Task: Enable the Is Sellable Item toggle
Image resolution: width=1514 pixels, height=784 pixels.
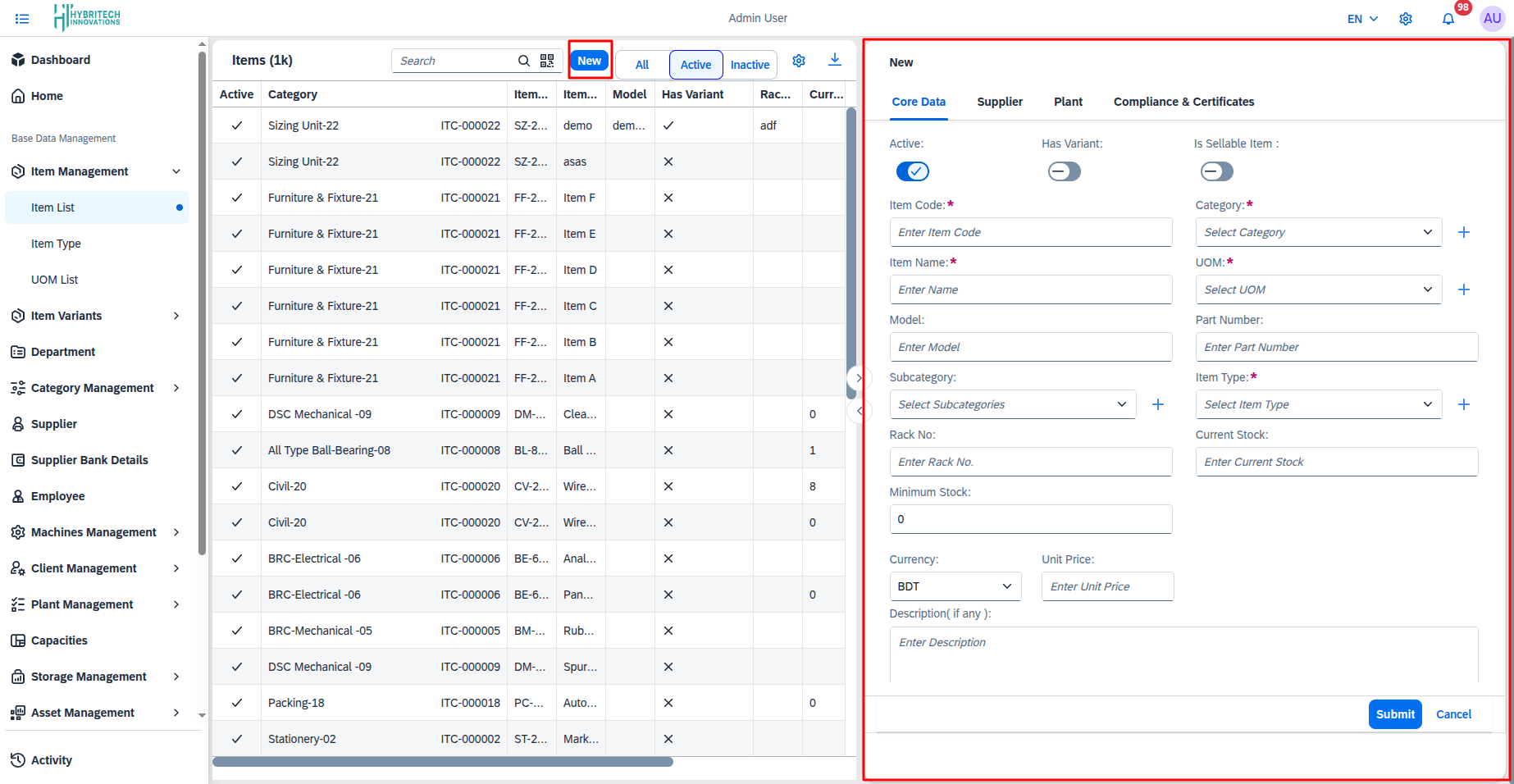Action: 1216,171
